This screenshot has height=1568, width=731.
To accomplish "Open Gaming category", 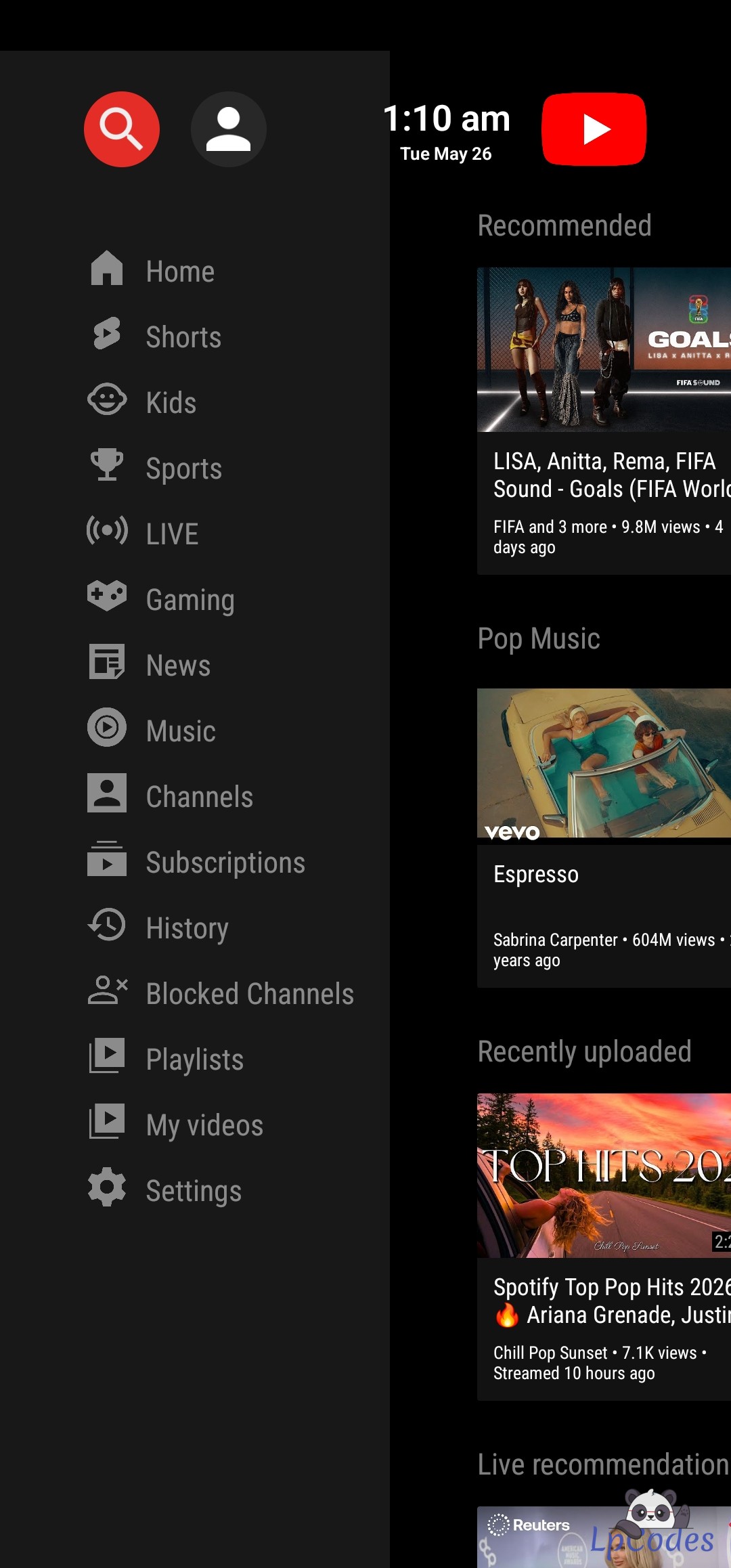I will point(190,601).
